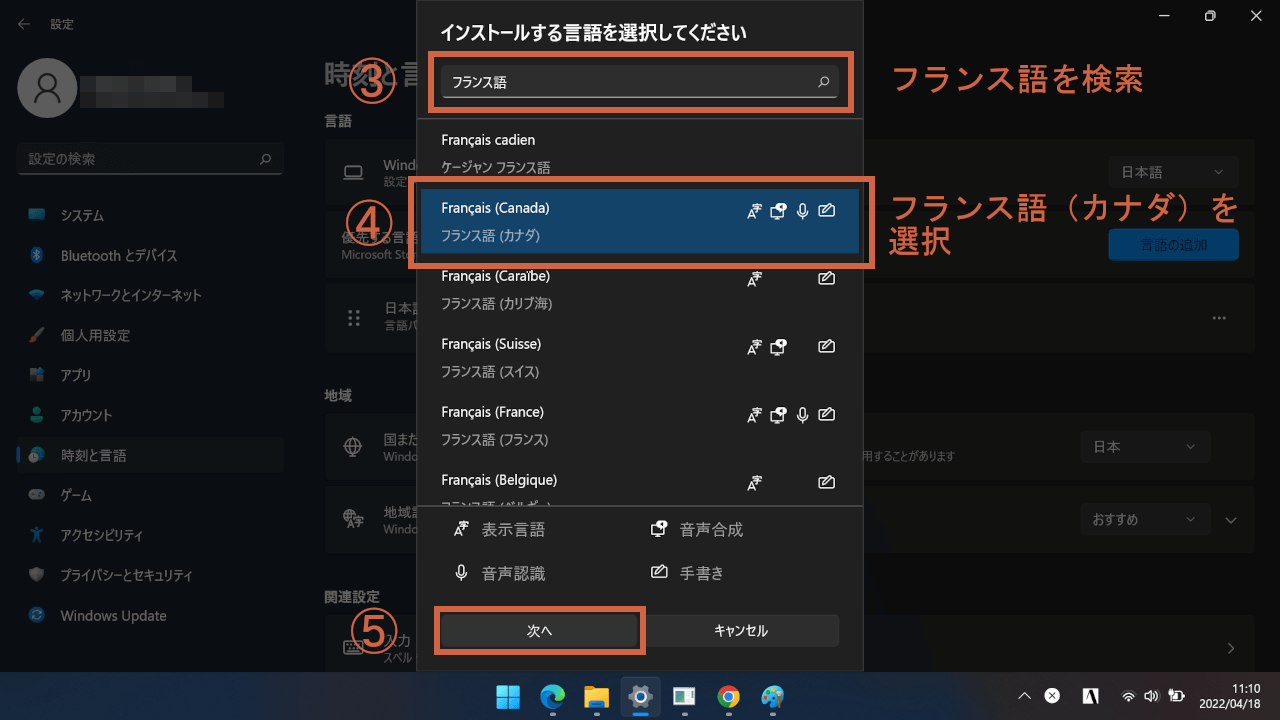
Task: Open システム in Settings sidebar
Action: 150,215
